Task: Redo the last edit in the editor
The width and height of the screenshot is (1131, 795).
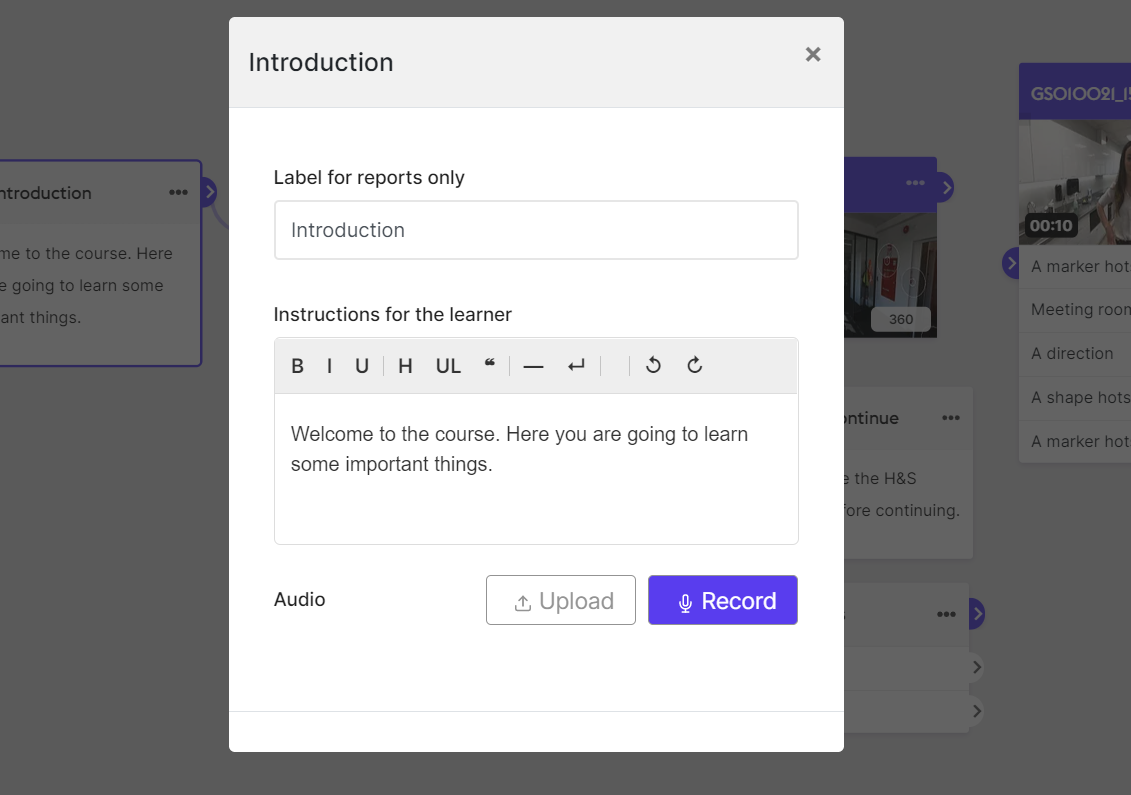Action: (x=695, y=365)
